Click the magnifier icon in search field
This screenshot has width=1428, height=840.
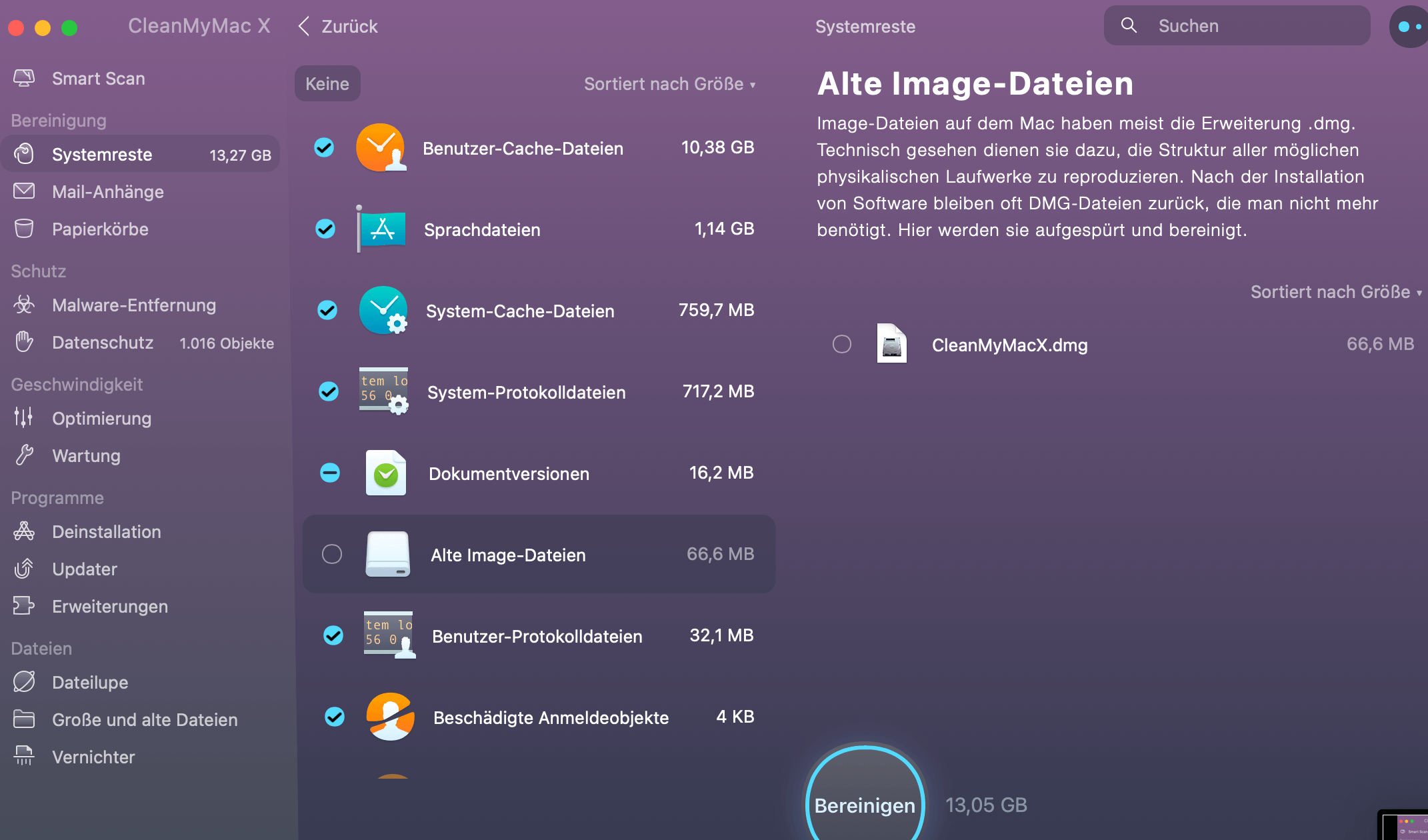(1129, 25)
